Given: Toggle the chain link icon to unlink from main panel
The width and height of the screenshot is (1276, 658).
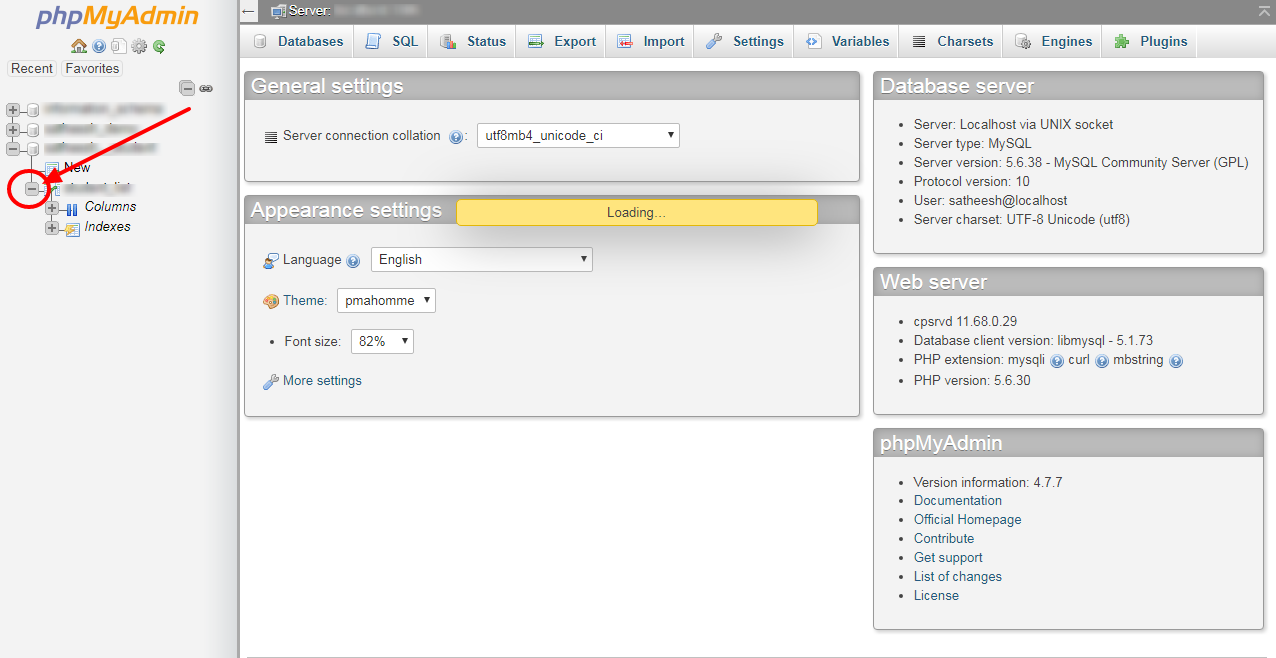Looking at the screenshot, I should (x=206, y=88).
